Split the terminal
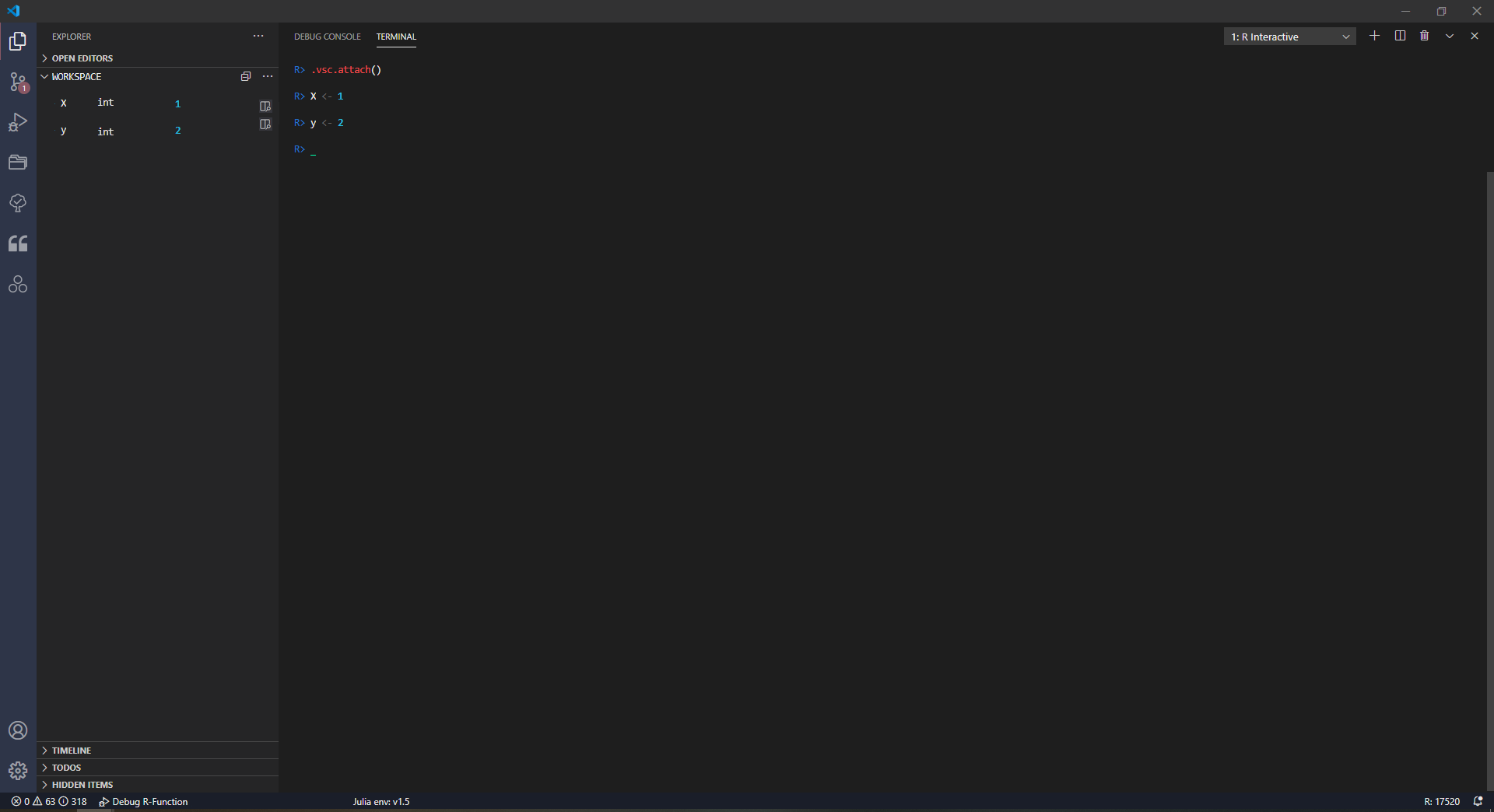Image resolution: width=1494 pixels, height=812 pixels. click(x=1400, y=36)
